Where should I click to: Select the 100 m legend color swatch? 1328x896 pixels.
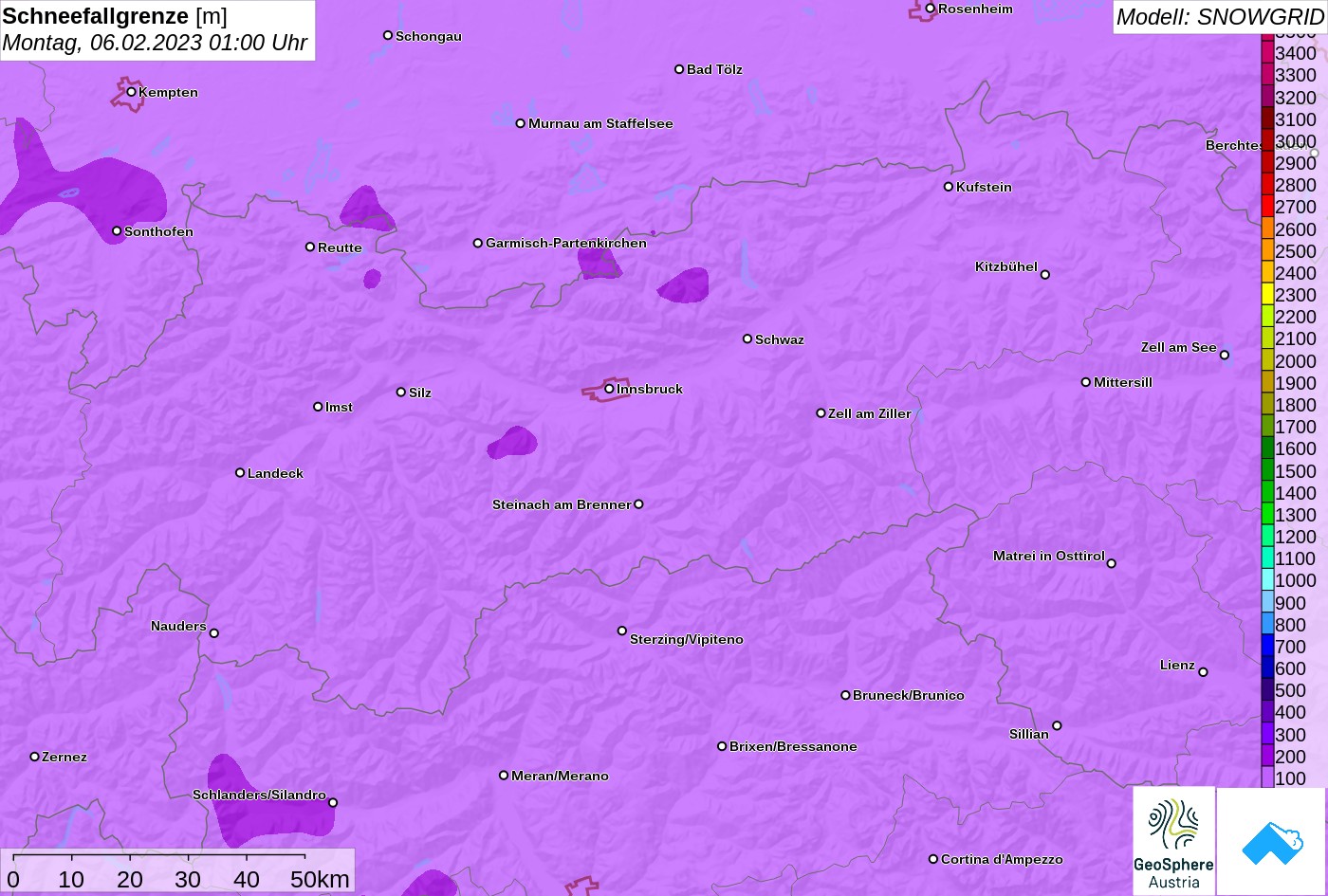pos(1267,777)
